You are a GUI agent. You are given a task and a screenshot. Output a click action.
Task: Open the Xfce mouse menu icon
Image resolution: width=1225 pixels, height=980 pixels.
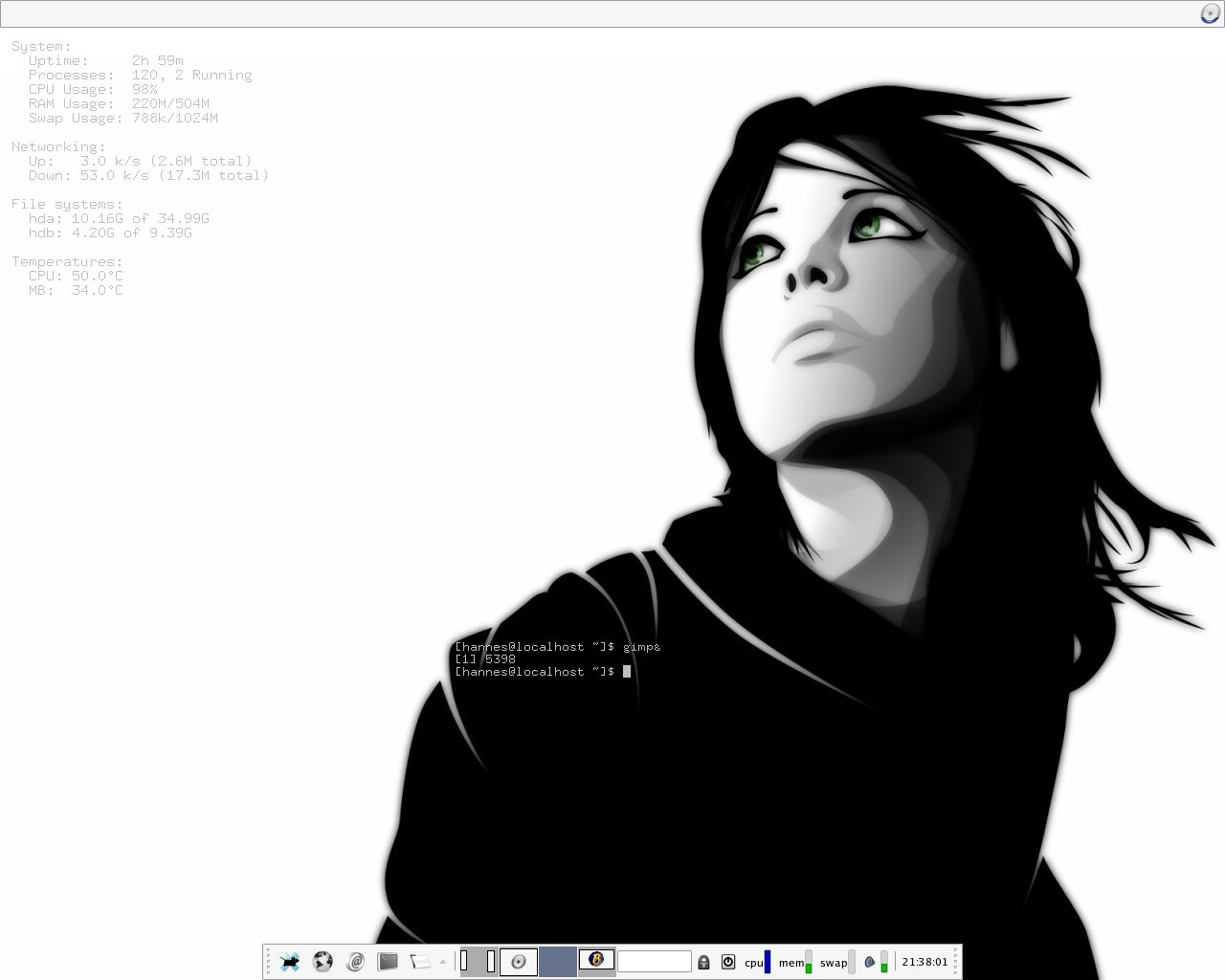pos(290,962)
